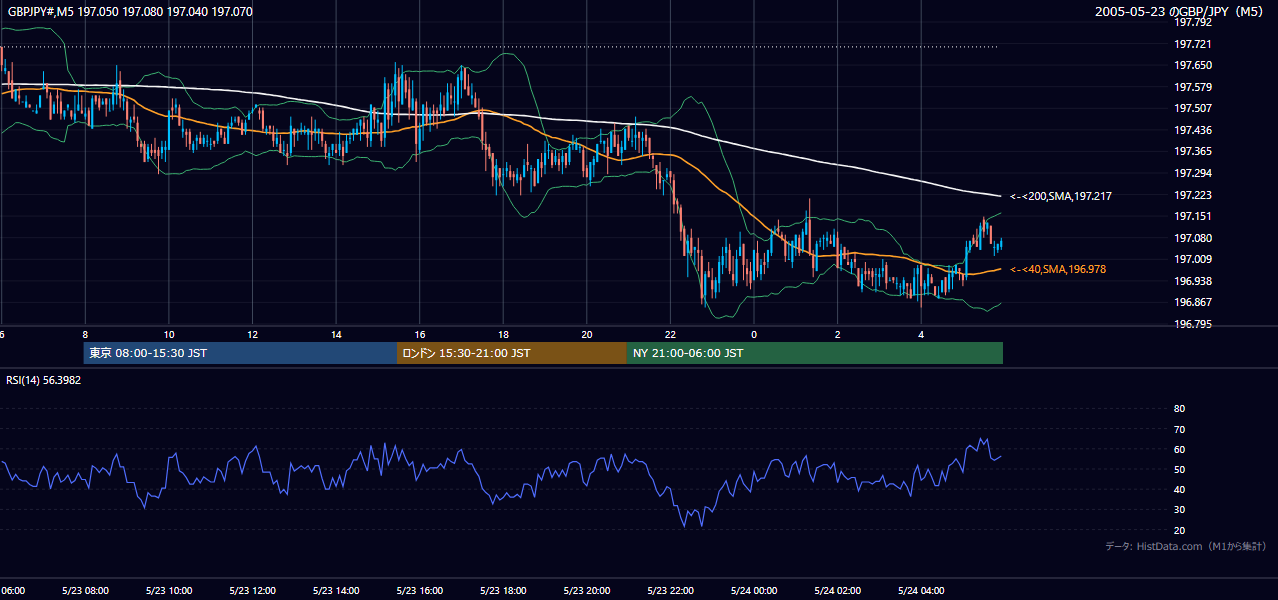Click the 5/23 22:00 bottom time label
Image resolution: width=1278 pixels, height=600 pixels.
[670, 590]
